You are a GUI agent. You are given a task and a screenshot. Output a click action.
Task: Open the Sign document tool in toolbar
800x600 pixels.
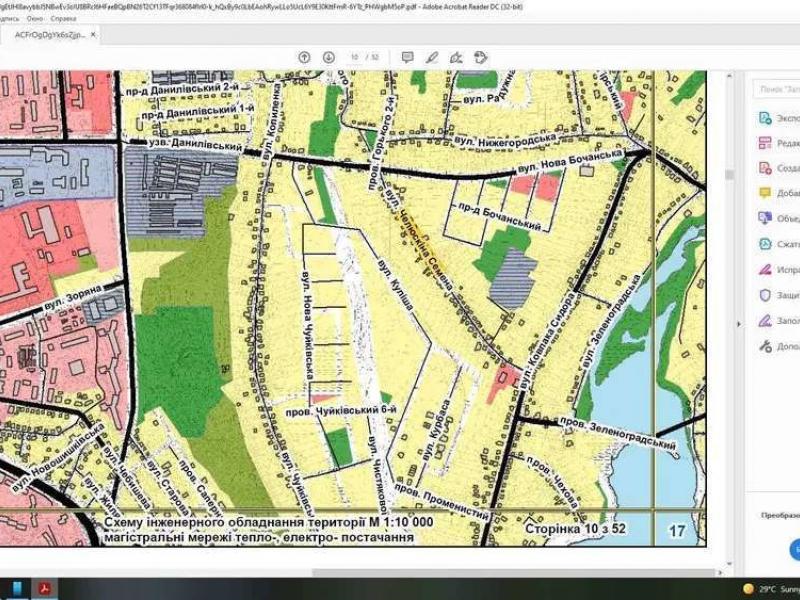(456, 57)
